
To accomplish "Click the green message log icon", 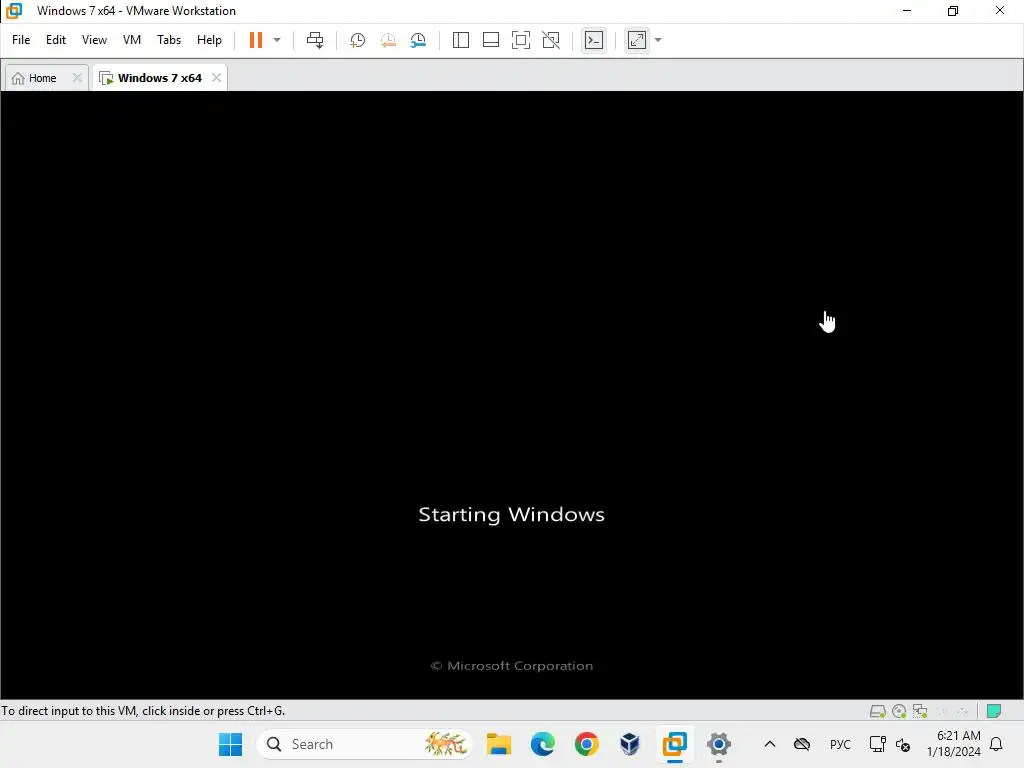I will (994, 711).
